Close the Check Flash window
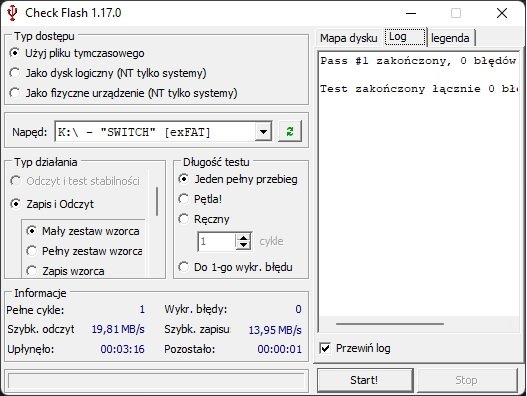Image resolution: width=527 pixels, height=396 pixels. coord(502,13)
